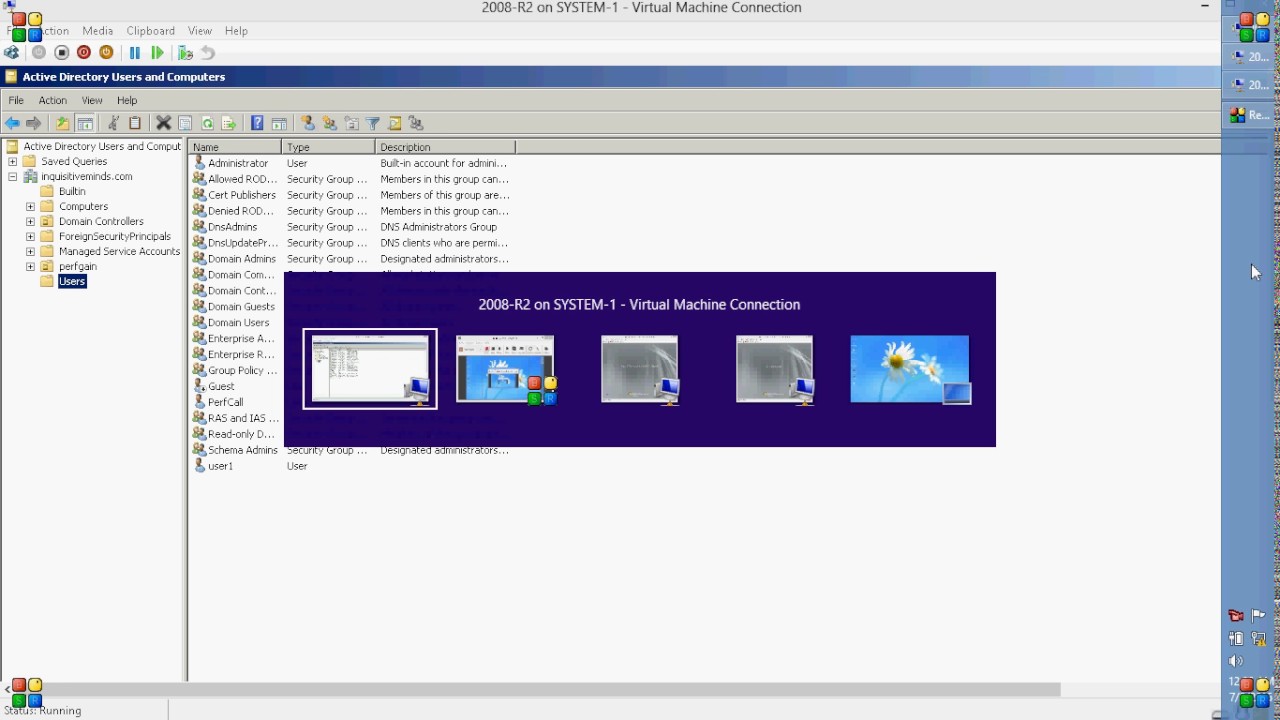Create a new group with the two-people icon
This screenshot has height=720, width=1280.
pos(330,124)
